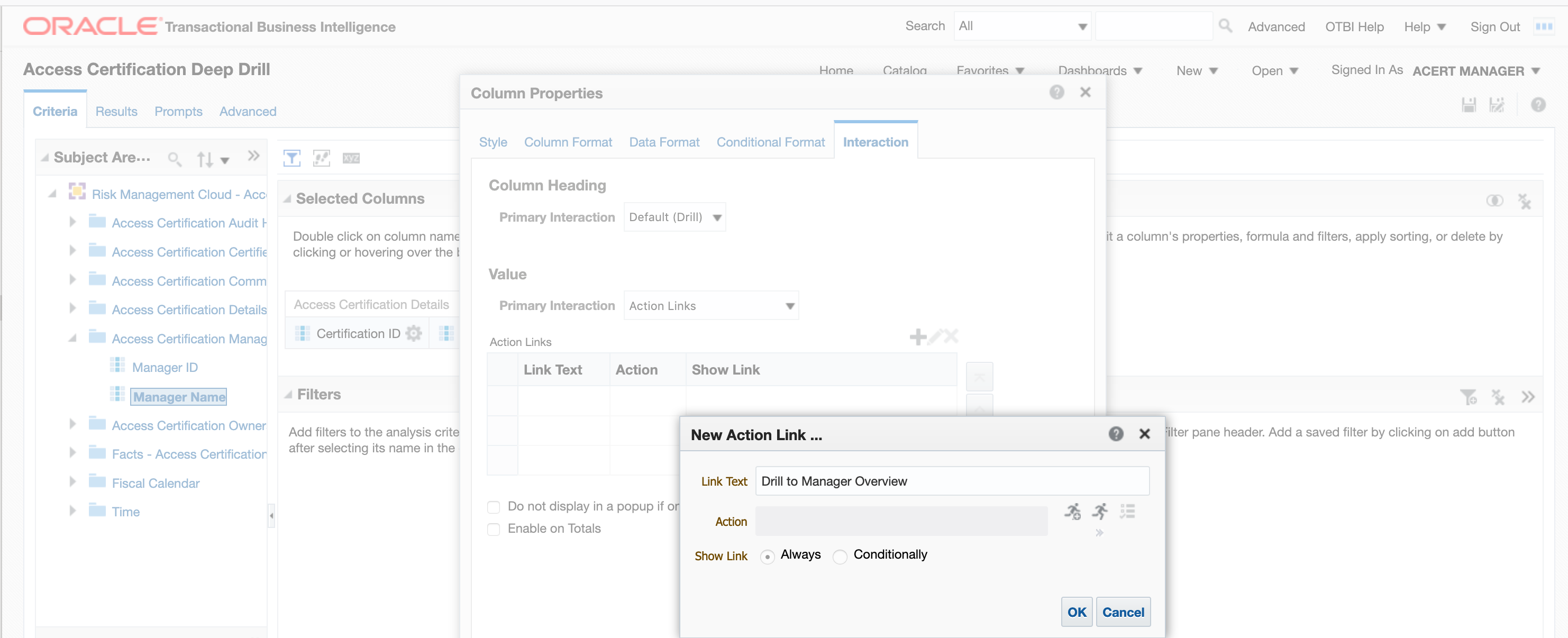Collapse the Subject Areas pane splitter arrow

click(x=271, y=516)
